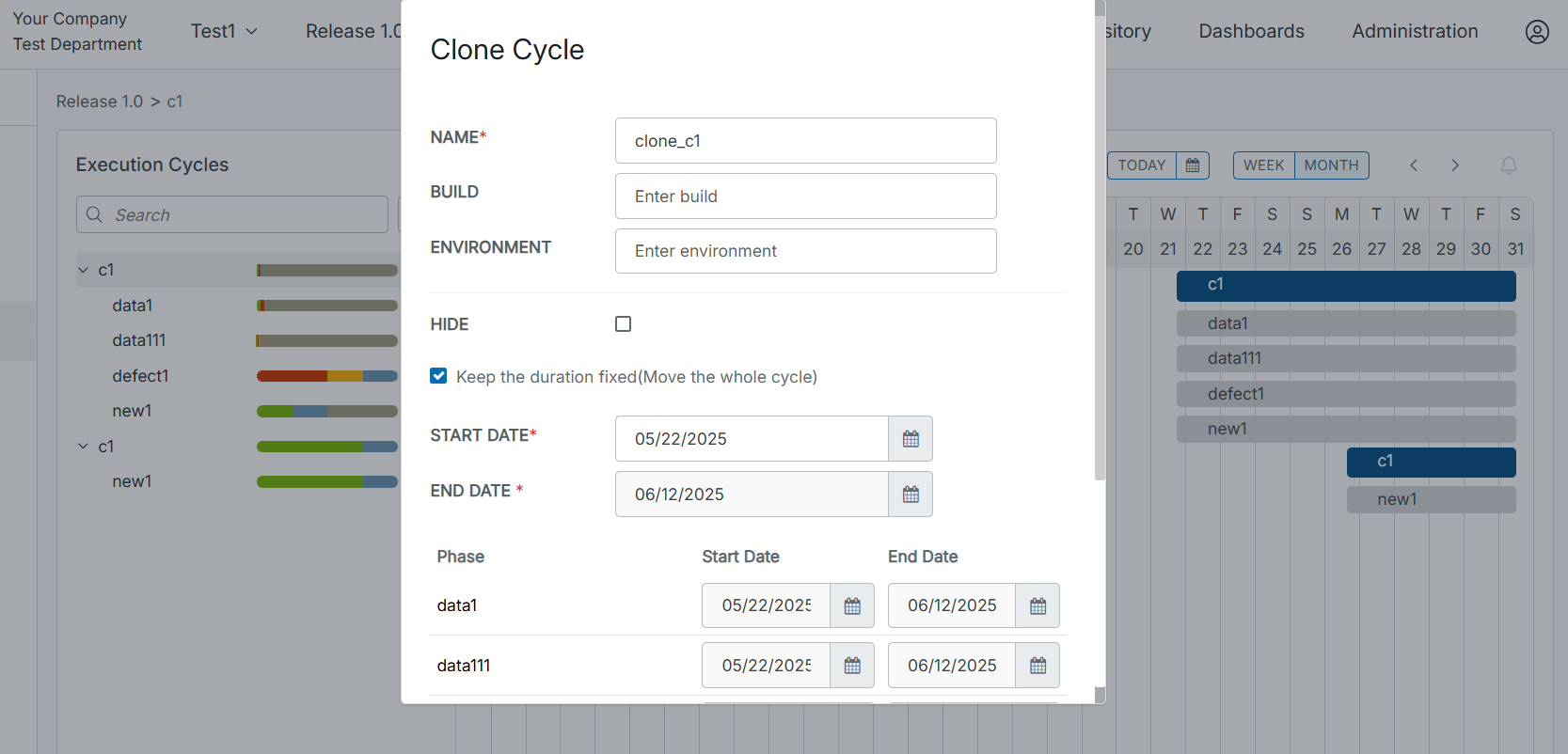Open the Dashboards menu
Screen dimensions: 1568x754
point(1251,31)
